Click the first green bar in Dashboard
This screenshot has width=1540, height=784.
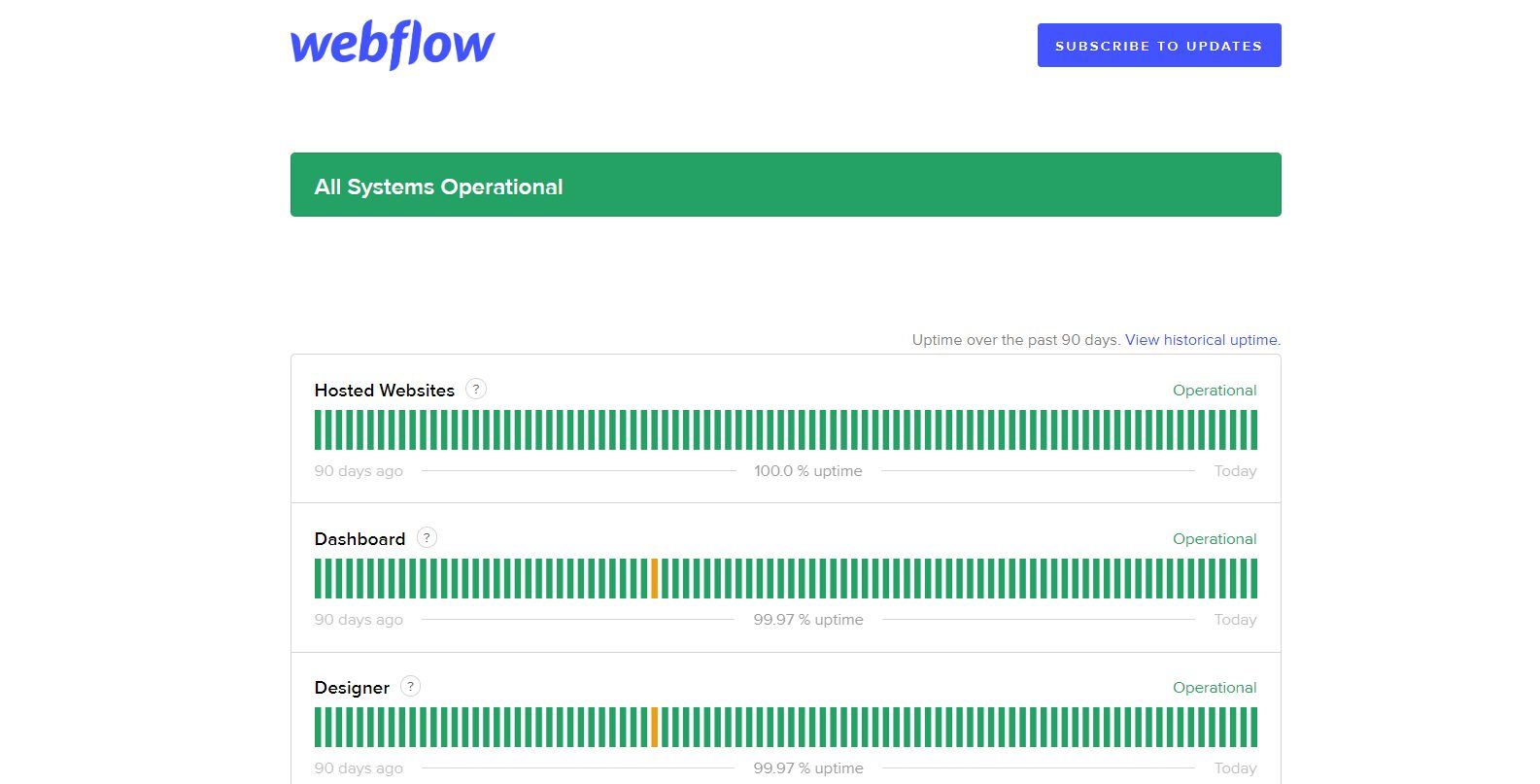coord(318,578)
